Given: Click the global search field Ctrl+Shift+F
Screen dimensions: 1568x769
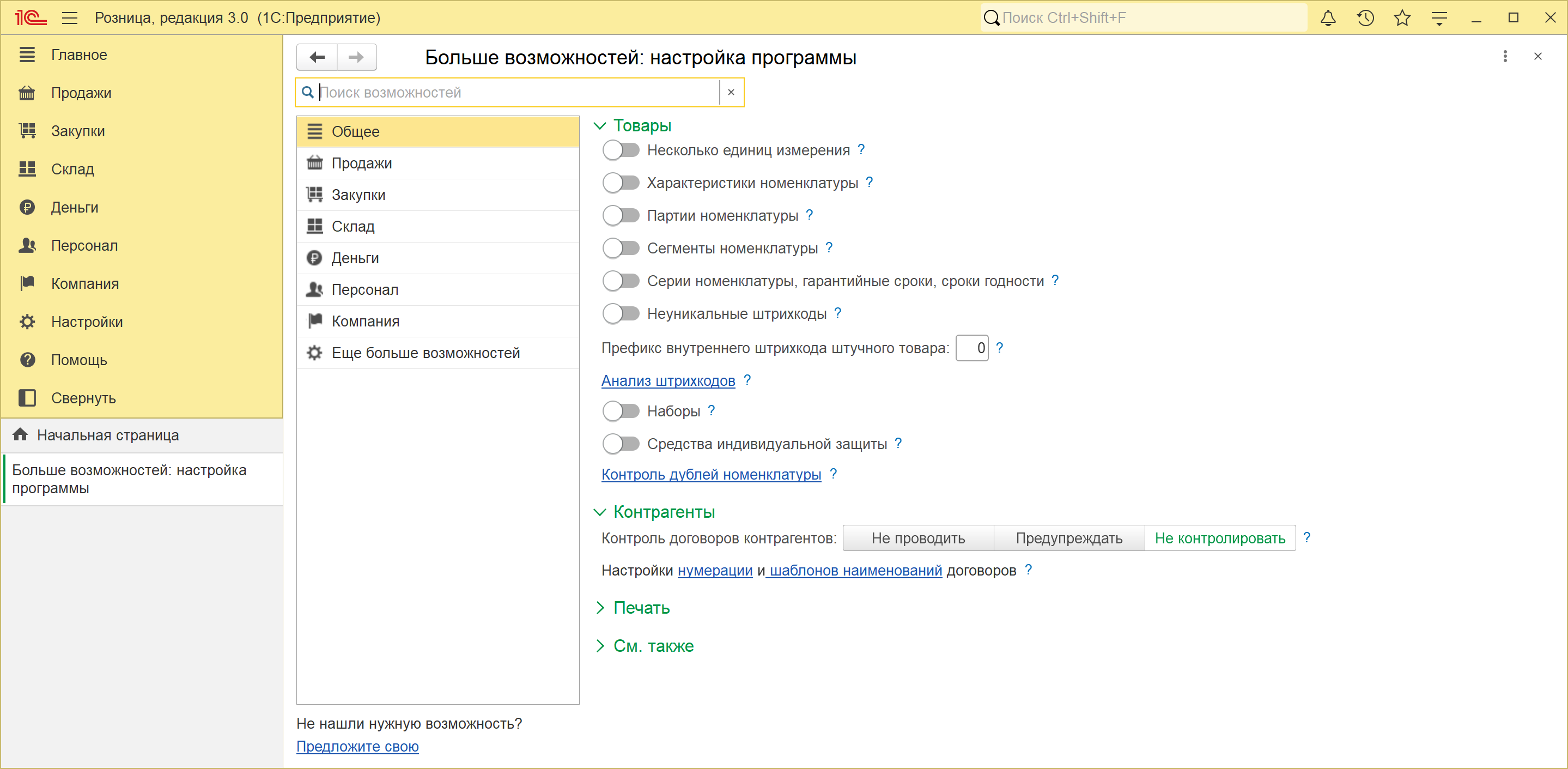Looking at the screenshot, I should pos(1144,17).
